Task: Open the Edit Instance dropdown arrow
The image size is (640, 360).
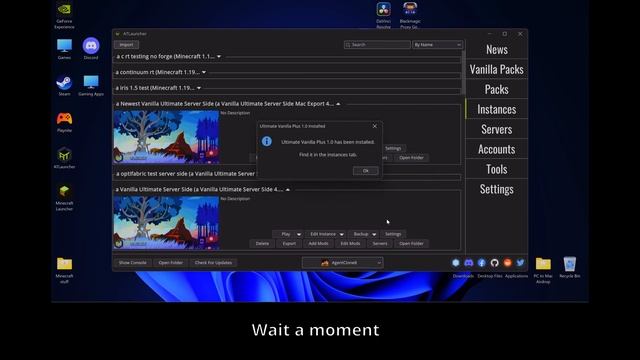Action: [x=342, y=234]
